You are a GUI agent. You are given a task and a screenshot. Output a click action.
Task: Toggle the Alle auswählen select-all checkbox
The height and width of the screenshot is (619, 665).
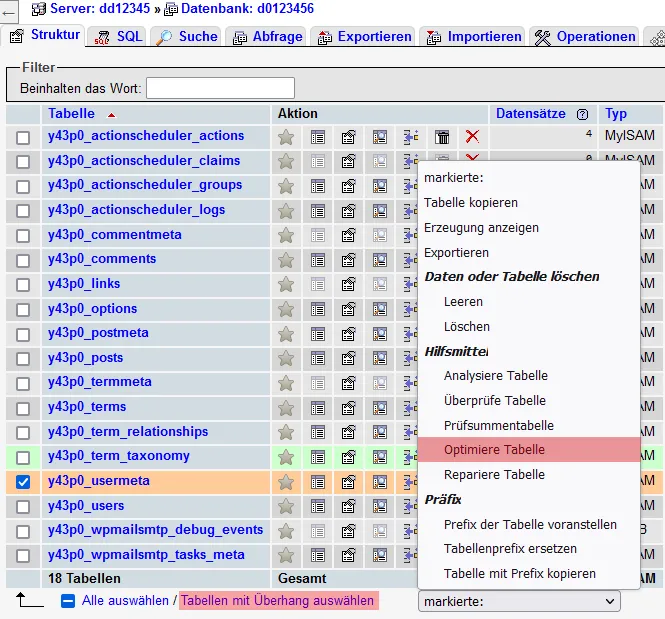[68, 601]
